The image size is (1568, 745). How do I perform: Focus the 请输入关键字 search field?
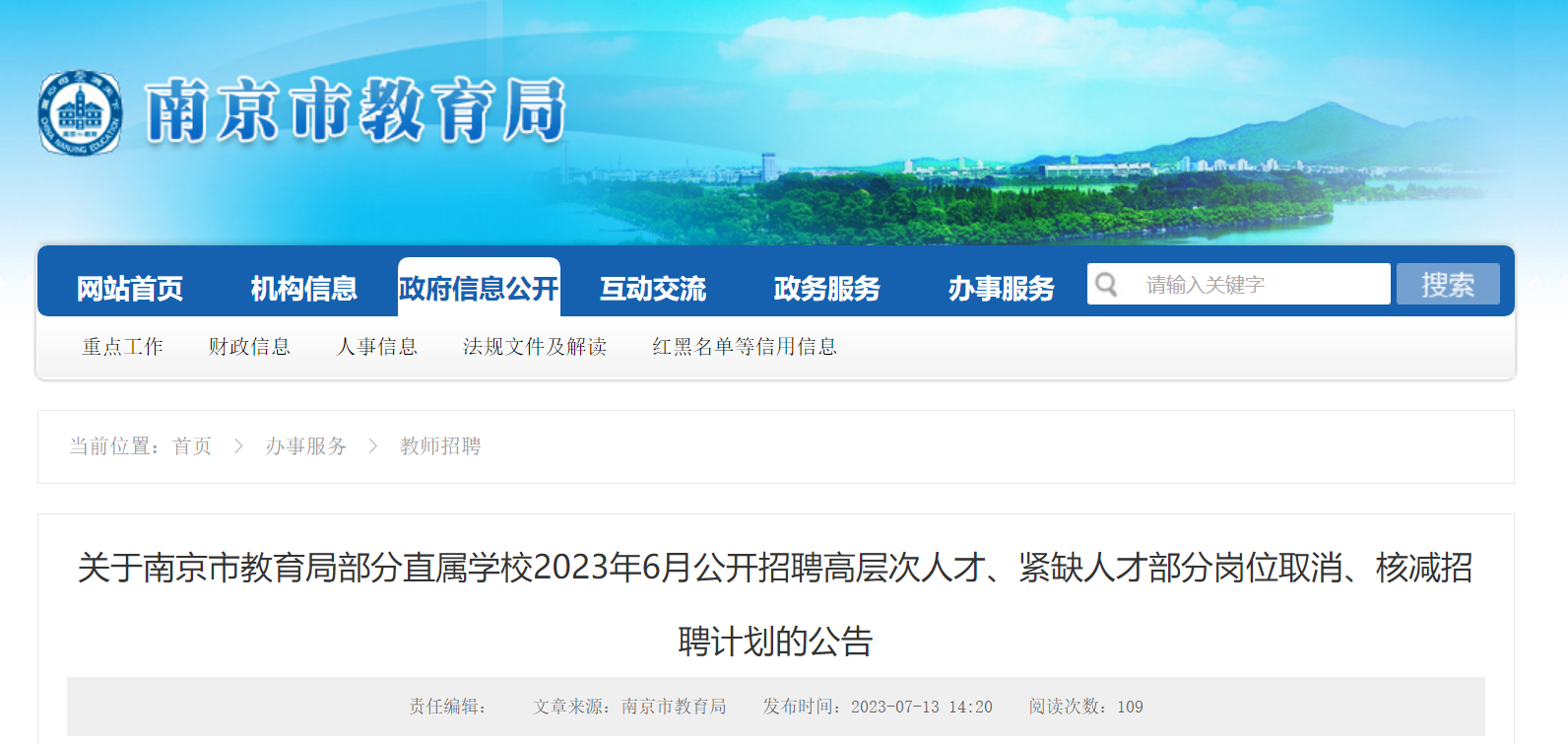click(1239, 284)
